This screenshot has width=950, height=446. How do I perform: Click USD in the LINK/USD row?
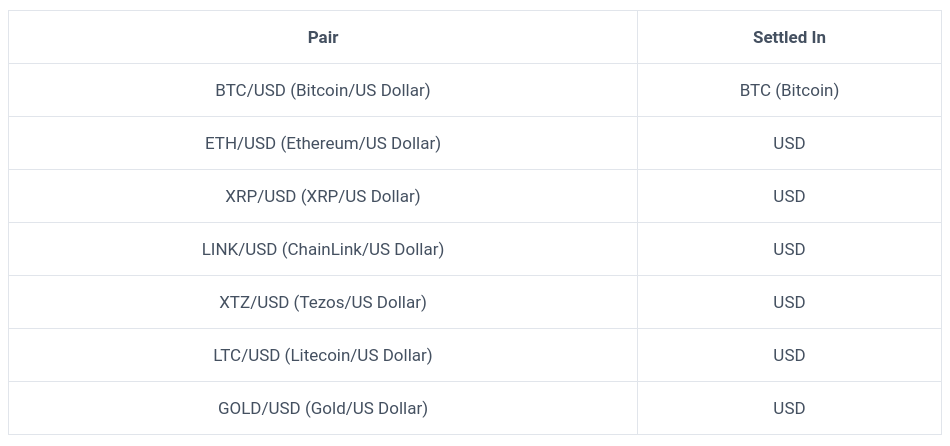[x=789, y=250]
